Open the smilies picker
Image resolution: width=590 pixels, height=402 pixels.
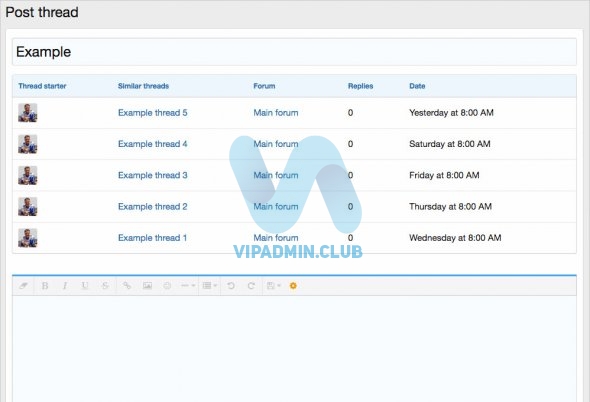coord(167,286)
